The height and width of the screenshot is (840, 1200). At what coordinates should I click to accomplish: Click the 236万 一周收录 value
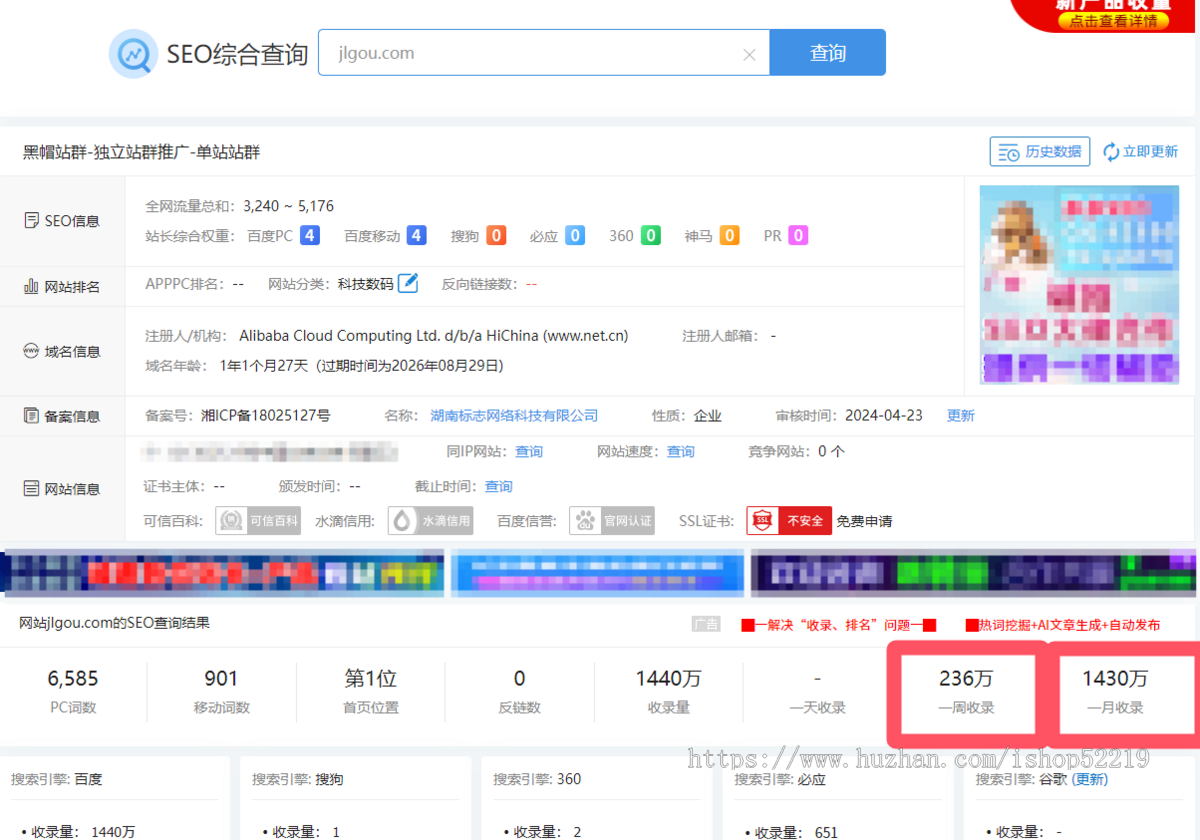[966, 679]
